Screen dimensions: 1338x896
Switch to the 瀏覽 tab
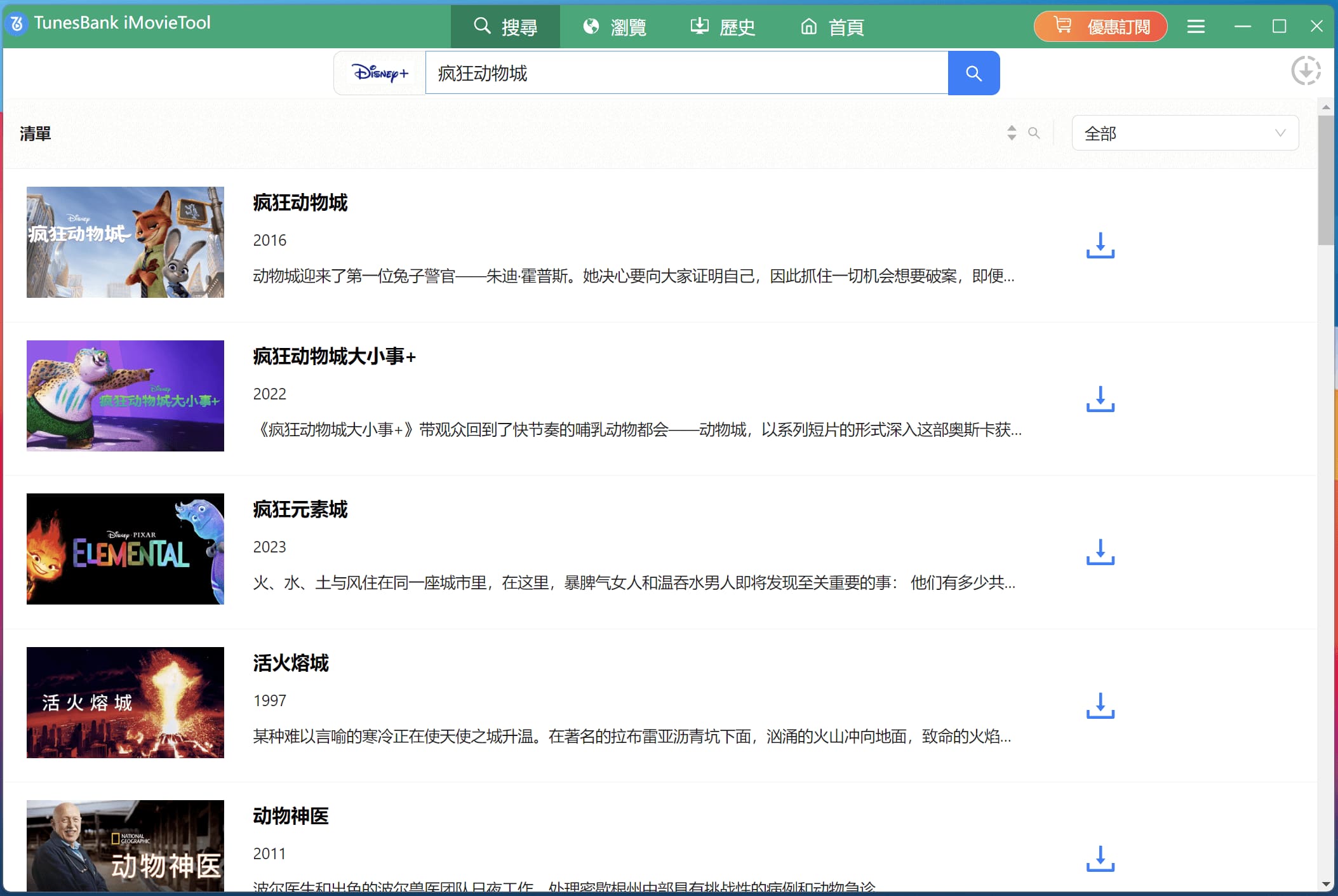click(614, 27)
